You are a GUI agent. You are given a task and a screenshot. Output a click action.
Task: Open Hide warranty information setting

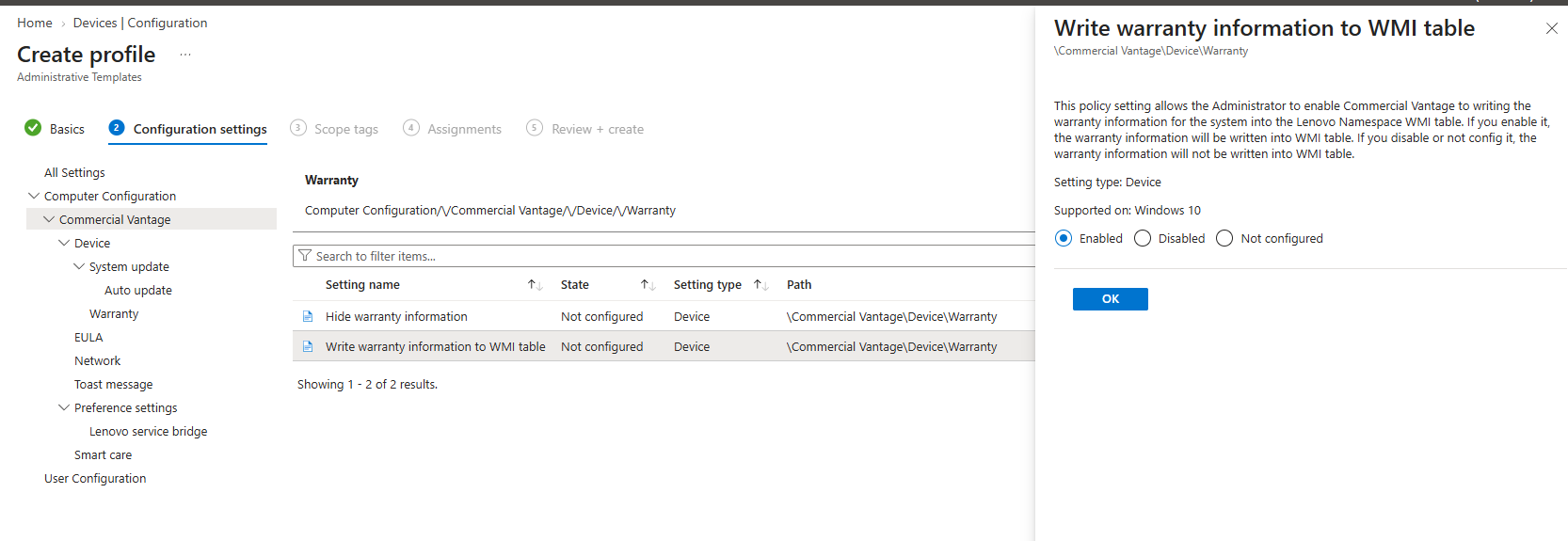[396, 317]
